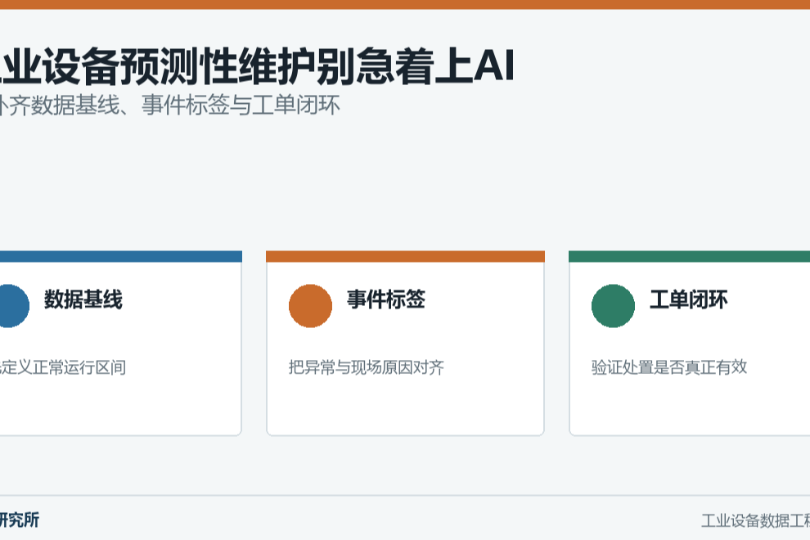Click the subtitle mentioning 事件标签与工单闭环
Screen dimensions: 810x540
pyautogui.click(x=170, y=105)
